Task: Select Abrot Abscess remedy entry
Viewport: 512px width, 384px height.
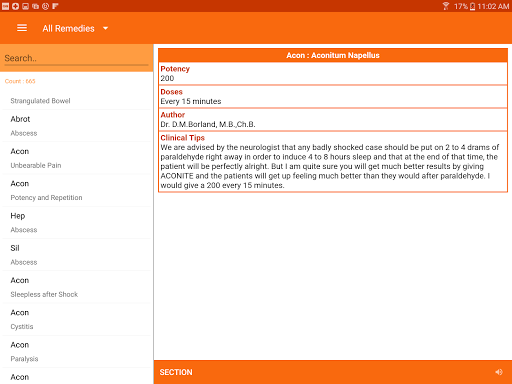Action: pyautogui.click(x=77, y=126)
